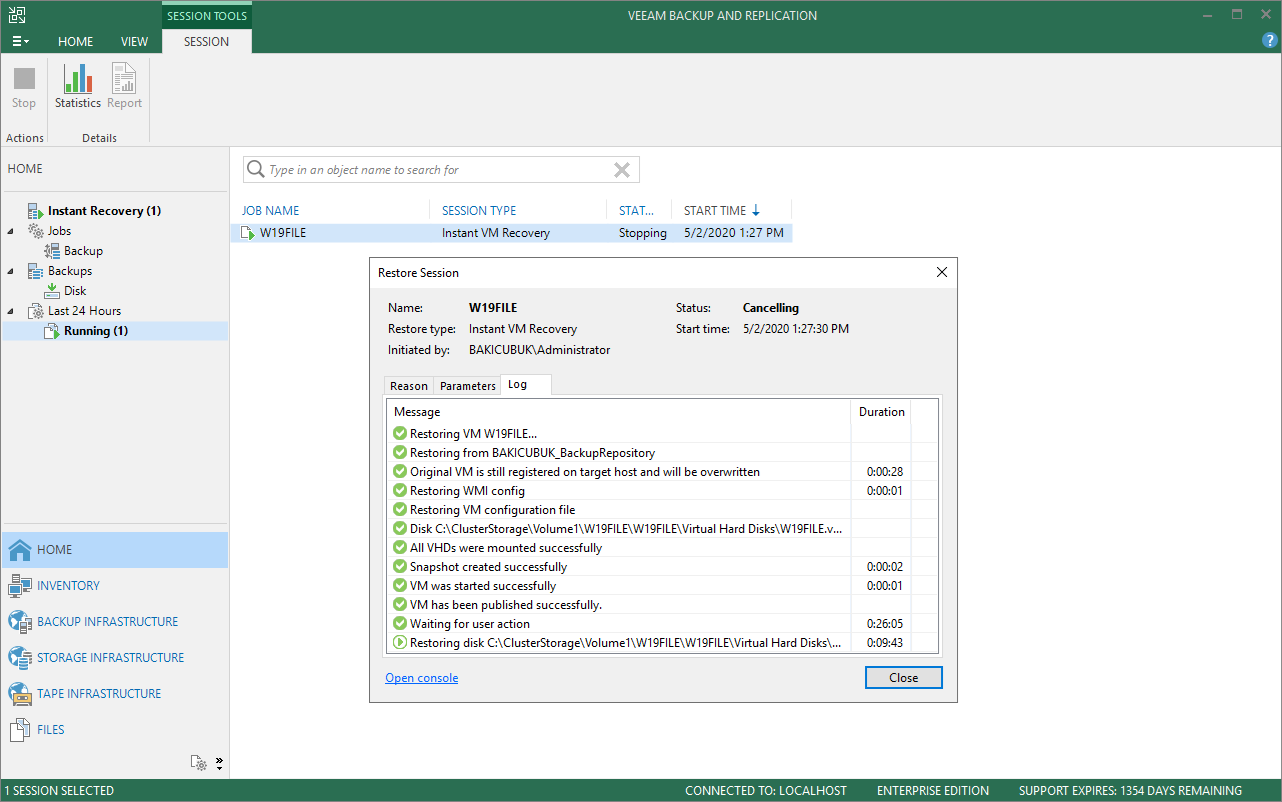Follow the Open console link
The height and width of the screenshot is (802, 1282).
422,678
